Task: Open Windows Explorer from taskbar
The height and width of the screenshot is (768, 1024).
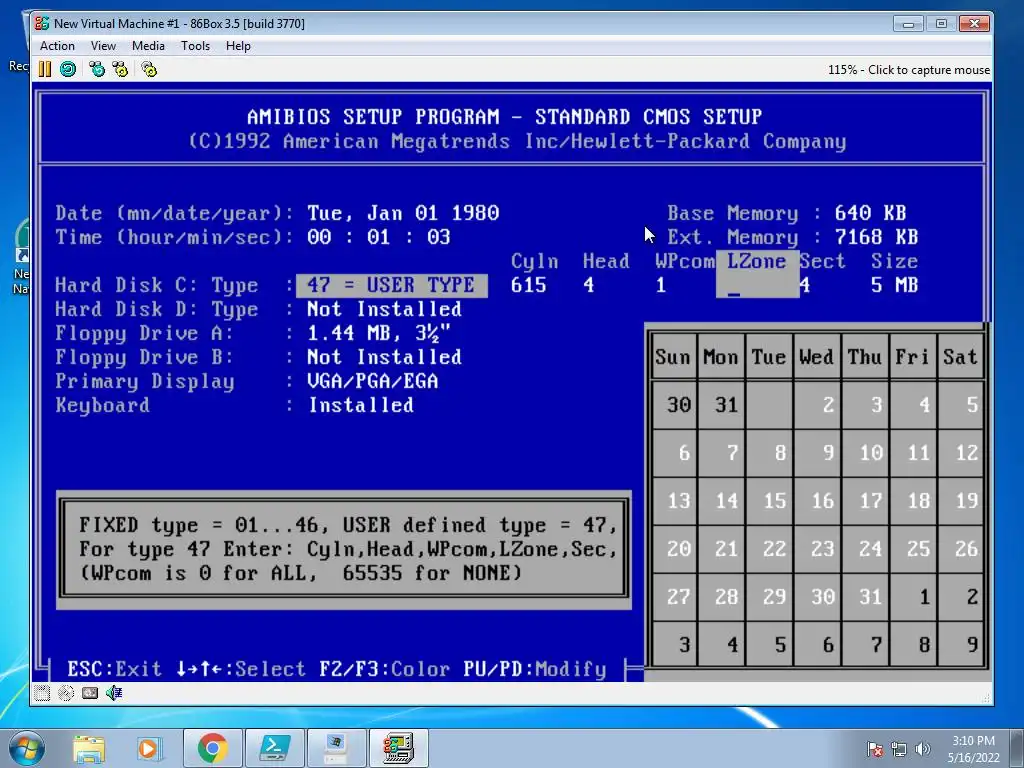Action: [89, 749]
